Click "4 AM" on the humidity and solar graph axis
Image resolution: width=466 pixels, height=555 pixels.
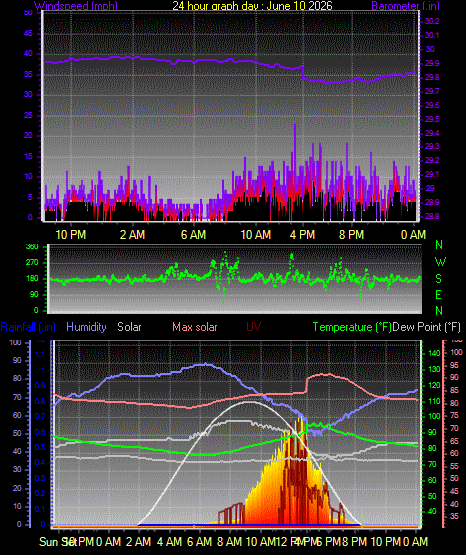(169, 542)
